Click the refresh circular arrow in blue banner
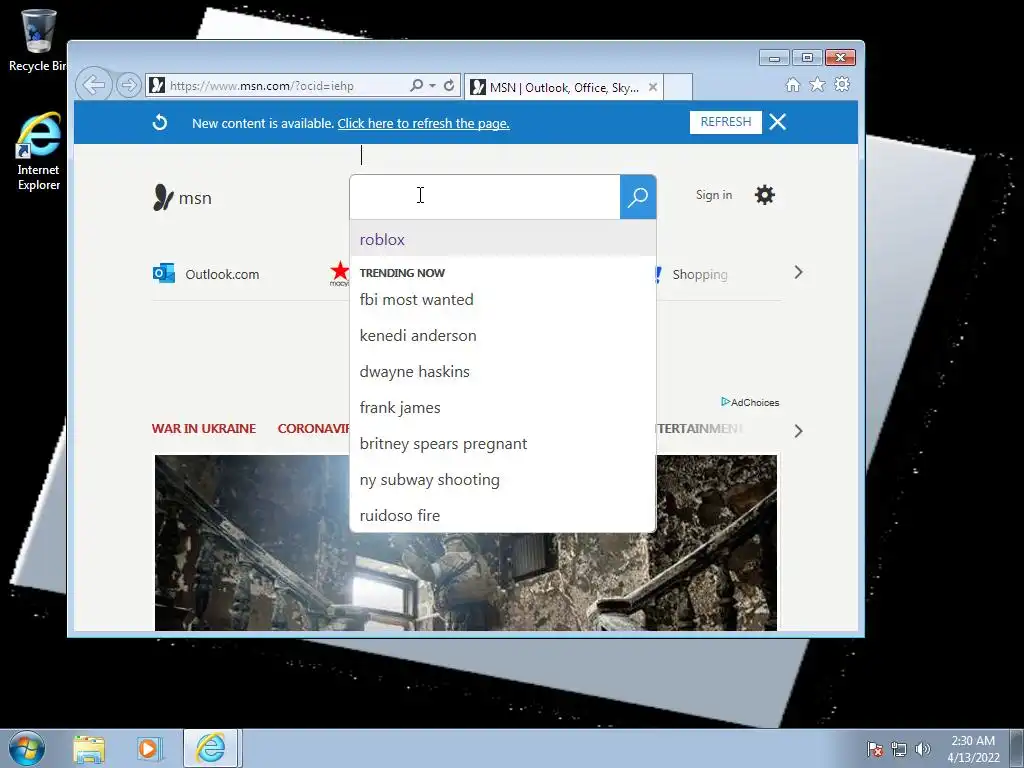Screen dimensions: 1024x768 [160, 122]
